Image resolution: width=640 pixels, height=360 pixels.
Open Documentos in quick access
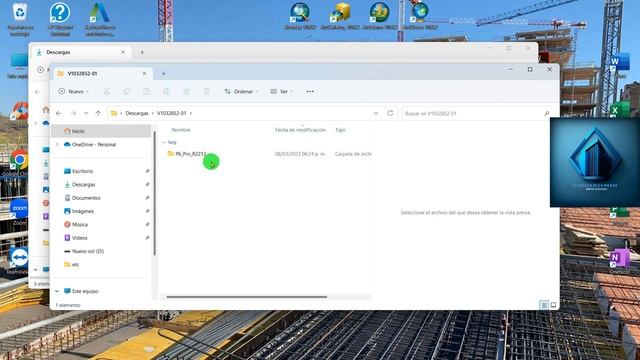click(x=86, y=198)
